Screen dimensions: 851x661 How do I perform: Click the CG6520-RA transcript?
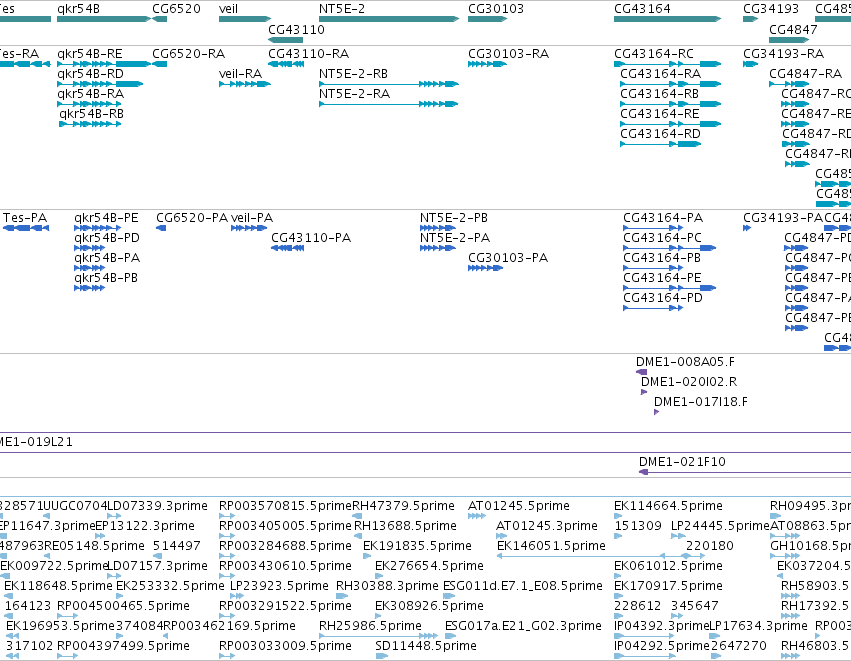[160, 64]
